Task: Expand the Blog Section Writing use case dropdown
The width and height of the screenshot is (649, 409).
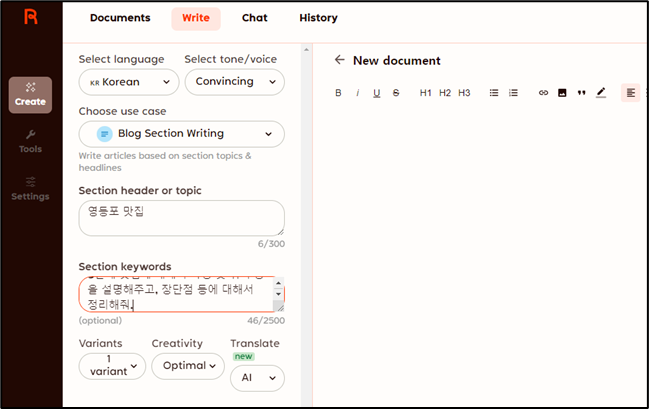Action: [x=182, y=134]
